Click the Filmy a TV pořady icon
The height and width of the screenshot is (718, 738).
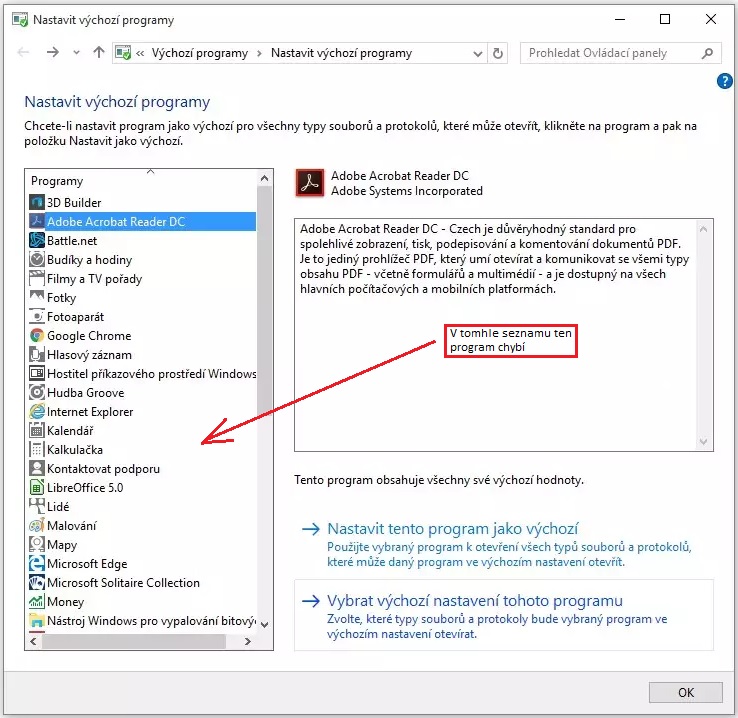[37, 279]
